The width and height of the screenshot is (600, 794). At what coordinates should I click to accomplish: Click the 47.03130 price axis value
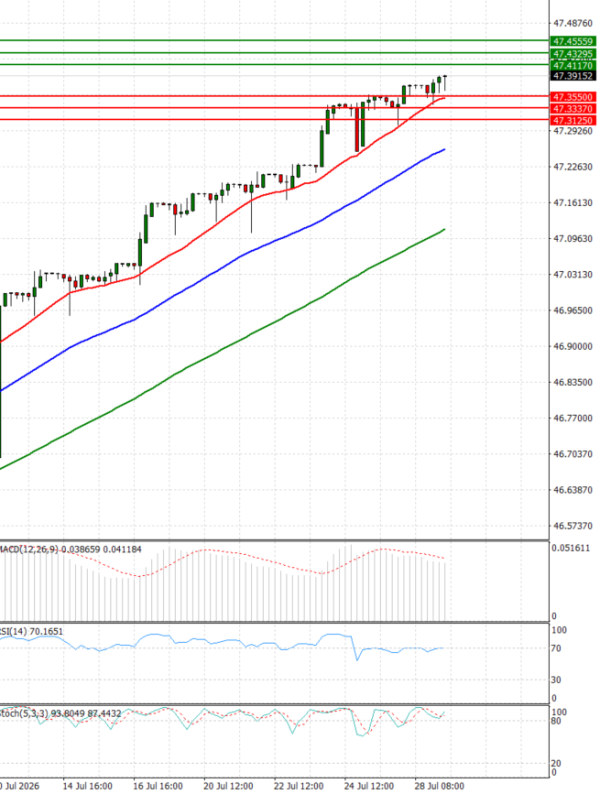tap(572, 274)
